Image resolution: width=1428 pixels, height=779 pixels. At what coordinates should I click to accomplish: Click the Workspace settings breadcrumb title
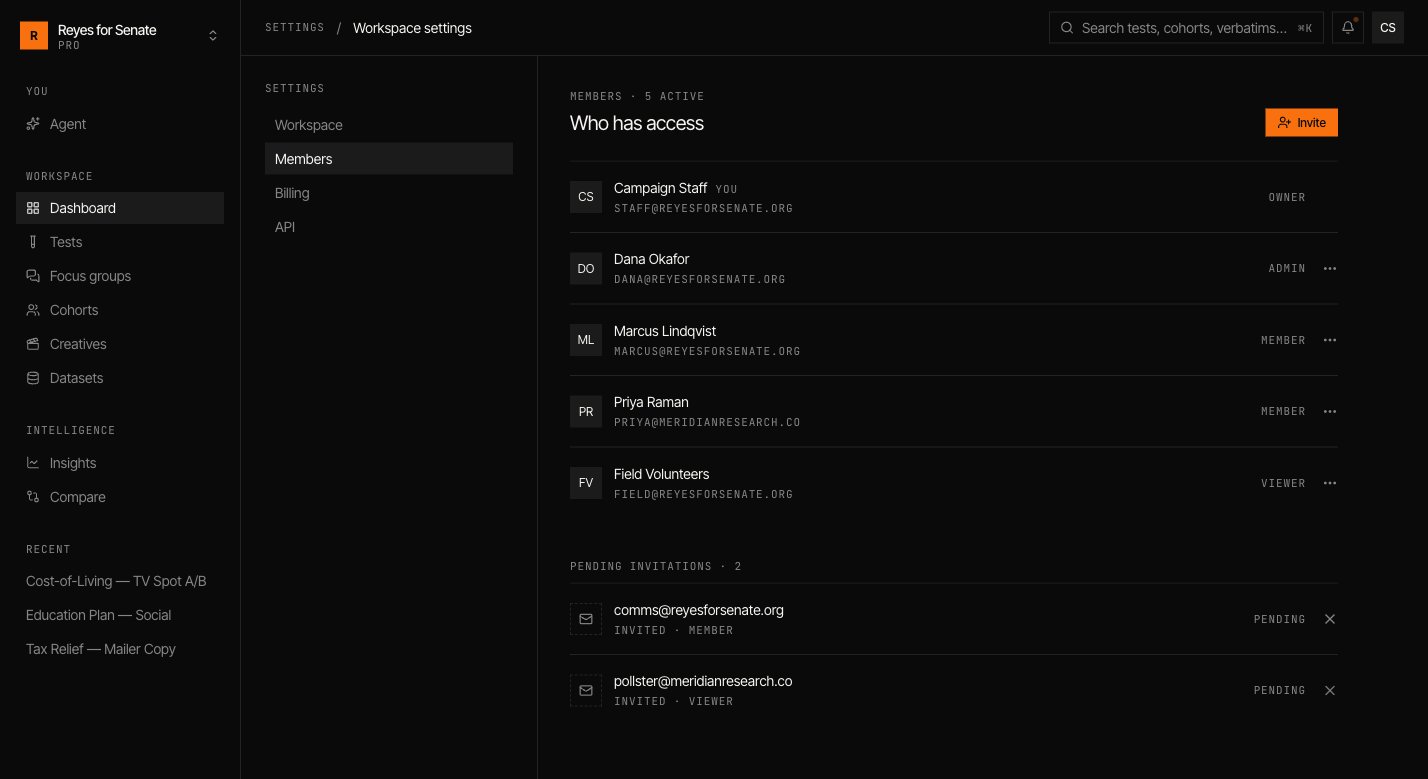point(412,28)
